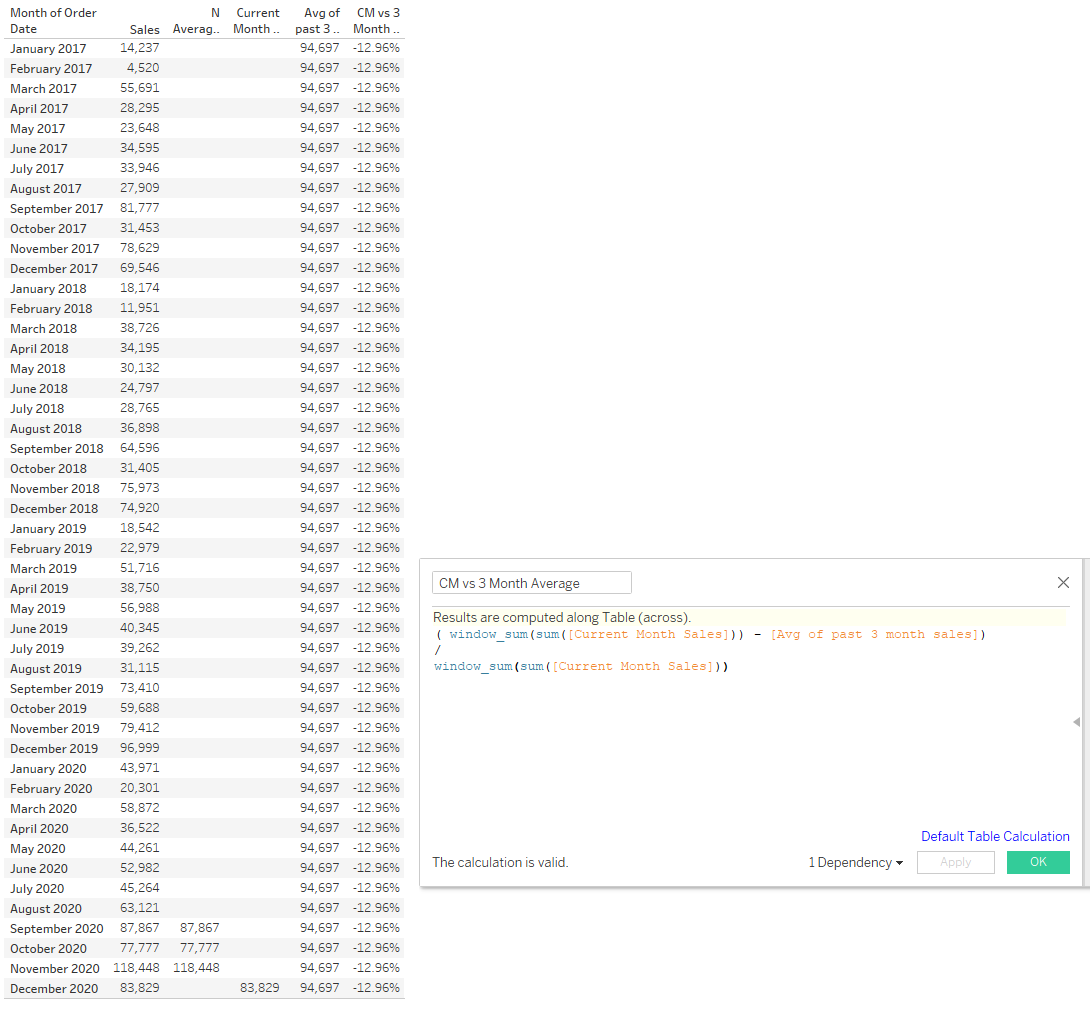Select the Sales column header
Image resolution: width=1090 pixels, height=1017 pixels.
coord(145,29)
